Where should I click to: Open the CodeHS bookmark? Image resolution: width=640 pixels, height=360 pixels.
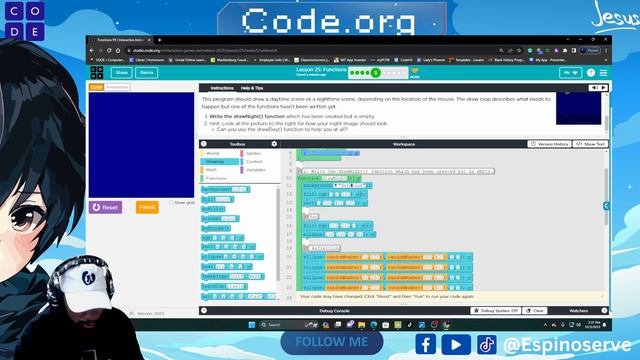click(x=403, y=60)
